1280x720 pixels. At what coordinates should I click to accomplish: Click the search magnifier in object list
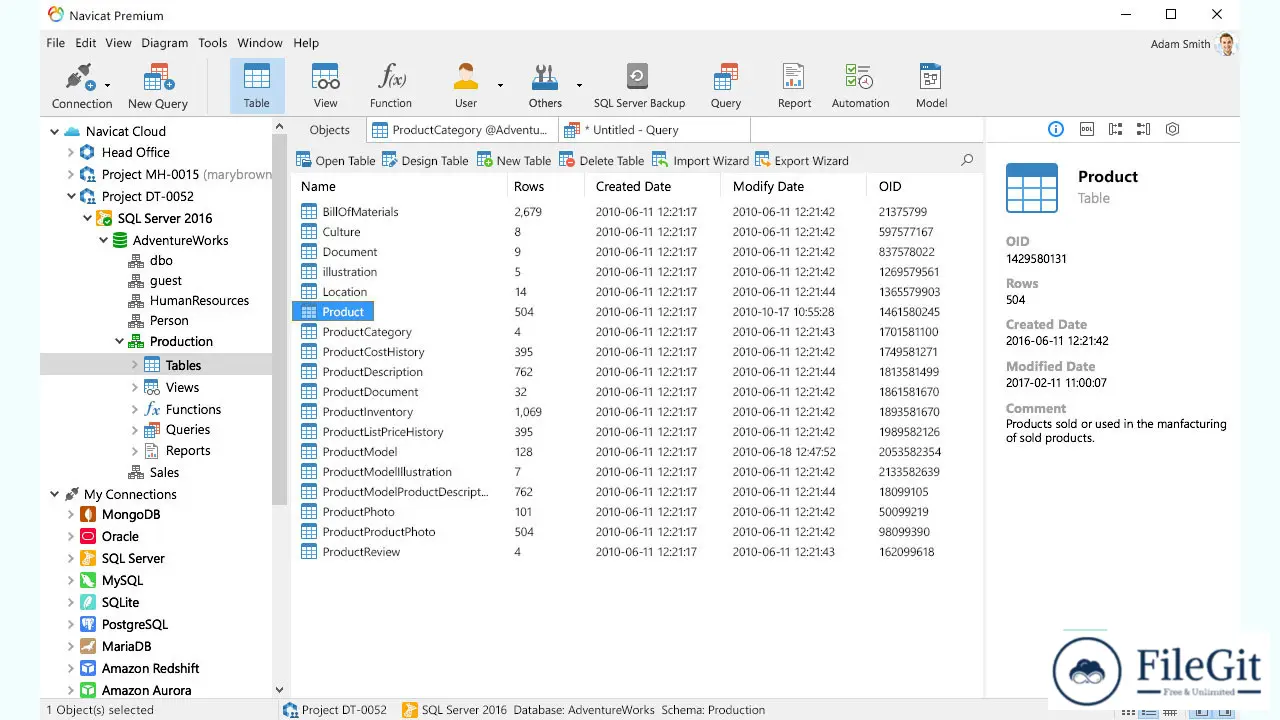click(x=967, y=160)
